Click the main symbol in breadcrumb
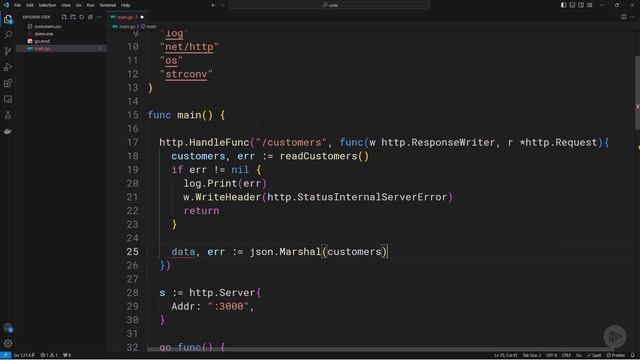640x360 pixels. click(x=149, y=27)
